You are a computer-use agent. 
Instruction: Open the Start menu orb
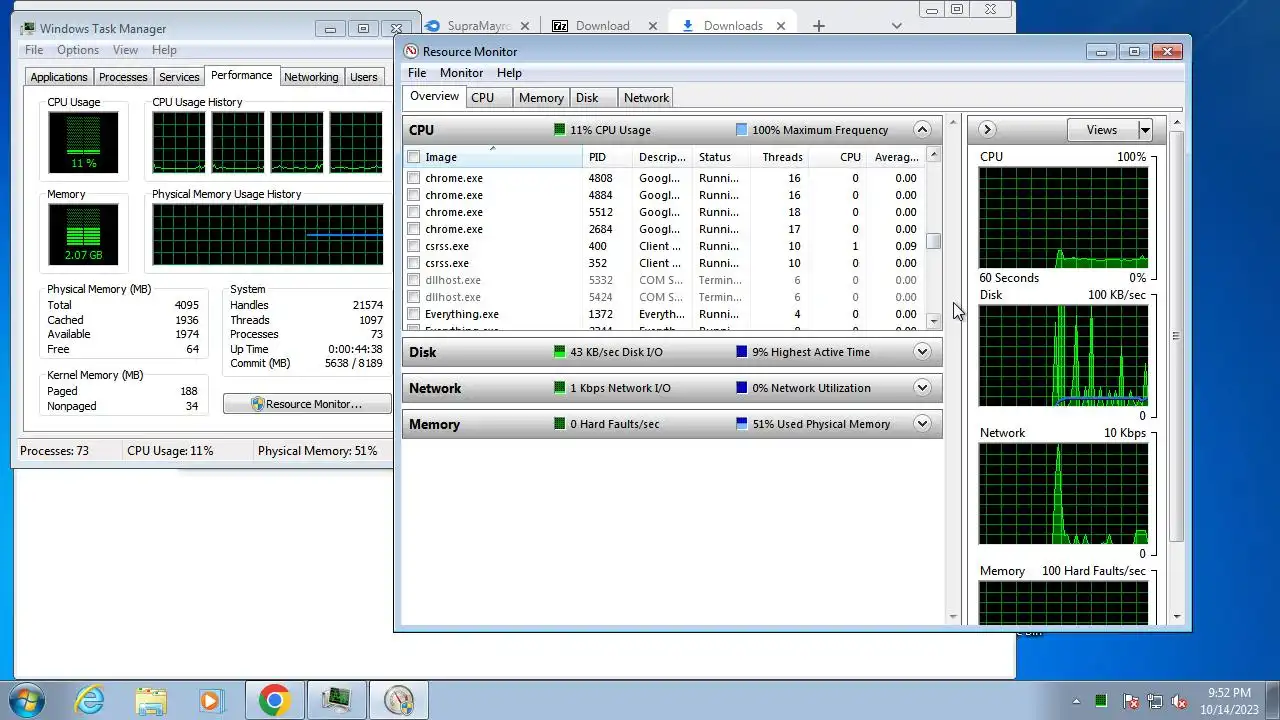[x=27, y=699]
